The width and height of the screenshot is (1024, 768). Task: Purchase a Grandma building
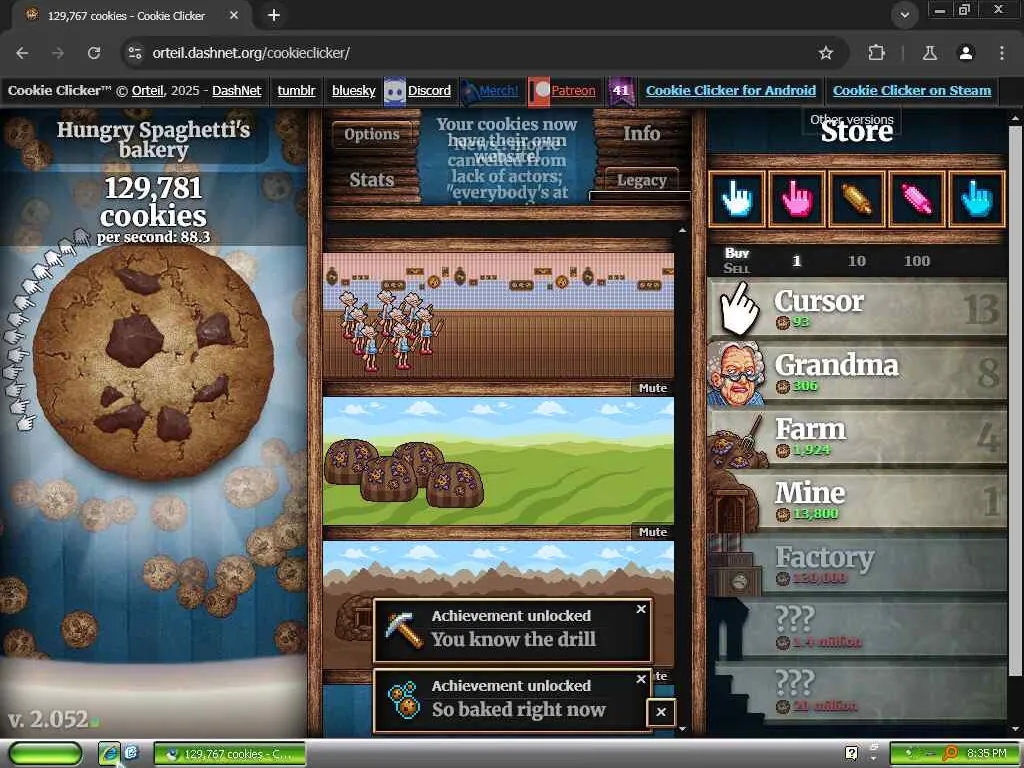point(857,372)
